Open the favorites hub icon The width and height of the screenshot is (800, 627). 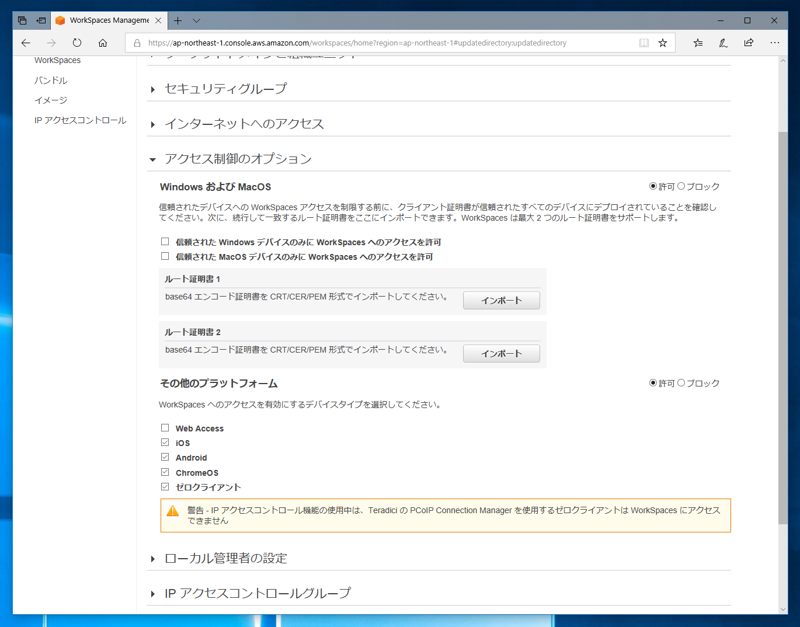point(698,43)
